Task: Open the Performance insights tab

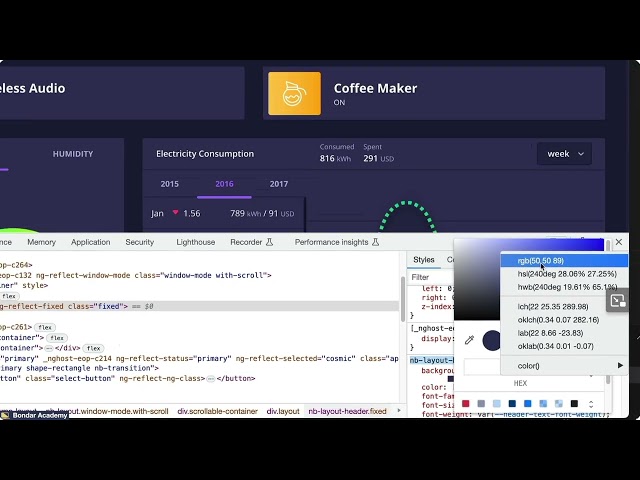Action: [331, 242]
